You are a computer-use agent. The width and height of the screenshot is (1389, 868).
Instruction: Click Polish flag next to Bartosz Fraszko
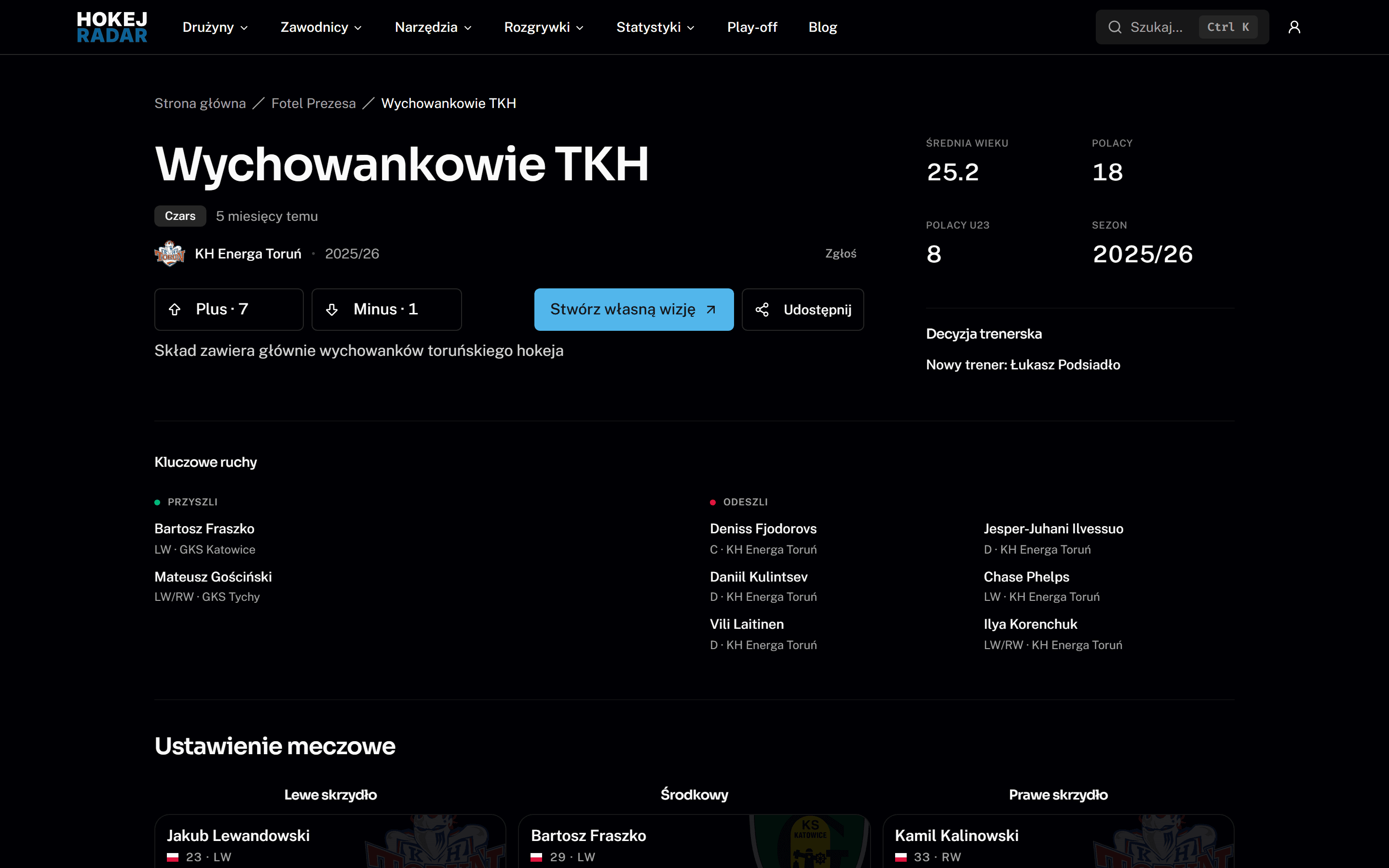tap(536, 857)
